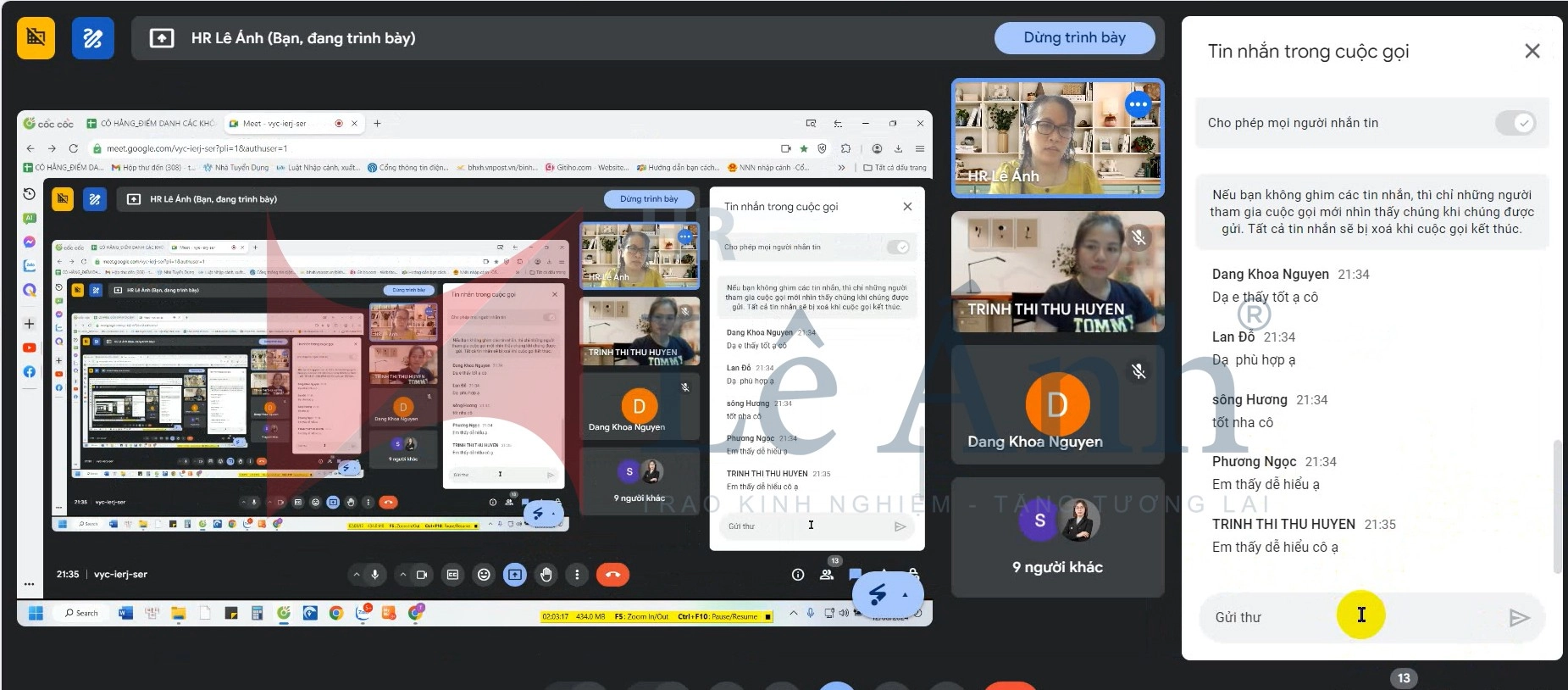Turn off the camera in Meet toolbar
1568x690 pixels.
pos(422,575)
